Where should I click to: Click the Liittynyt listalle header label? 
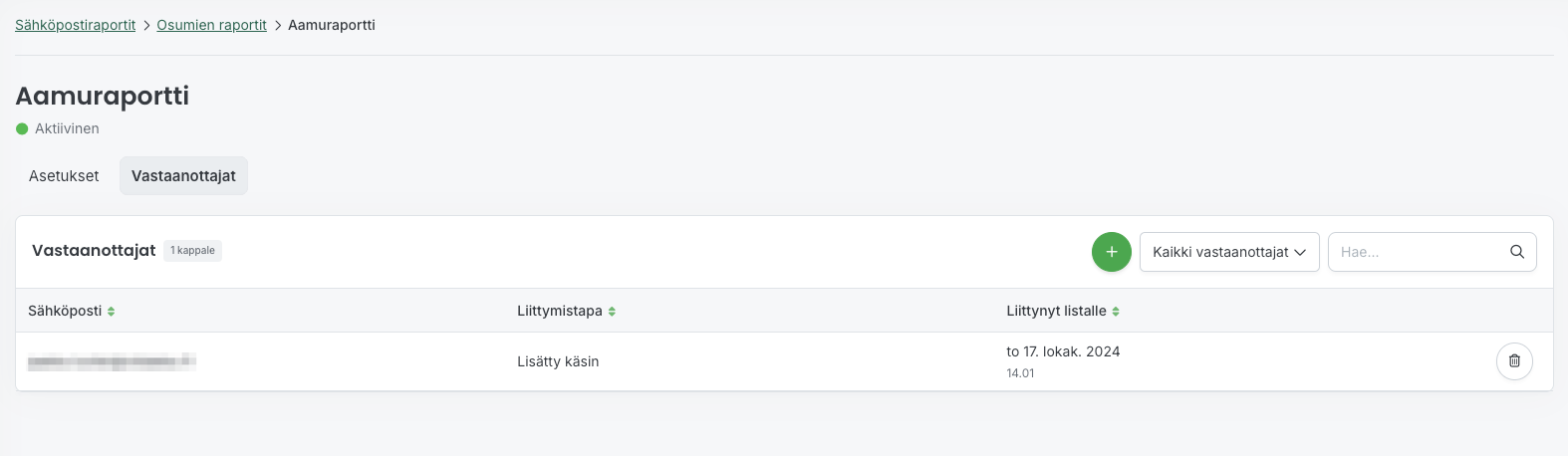(1056, 311)
